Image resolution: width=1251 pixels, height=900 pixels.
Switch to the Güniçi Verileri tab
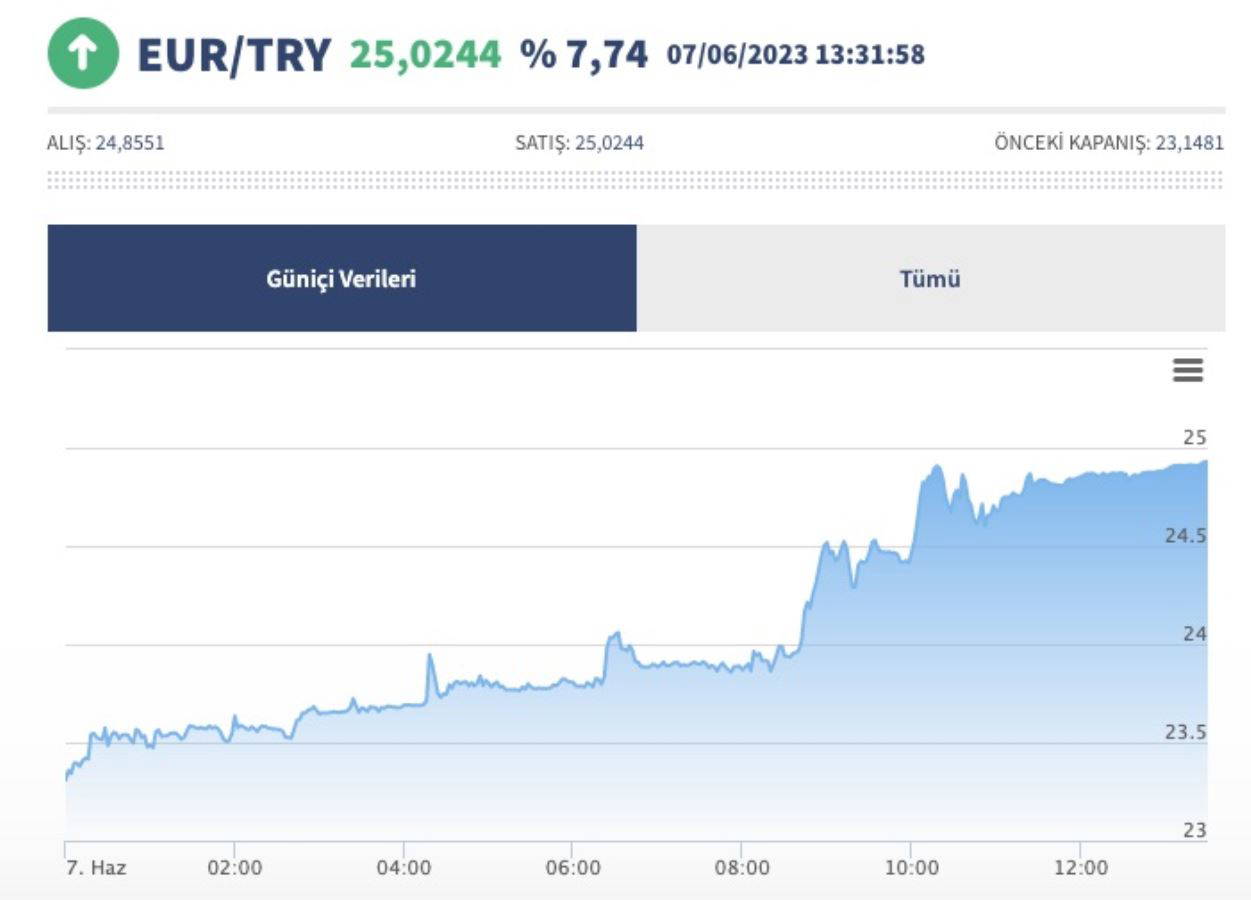click(x=341, y=278)
